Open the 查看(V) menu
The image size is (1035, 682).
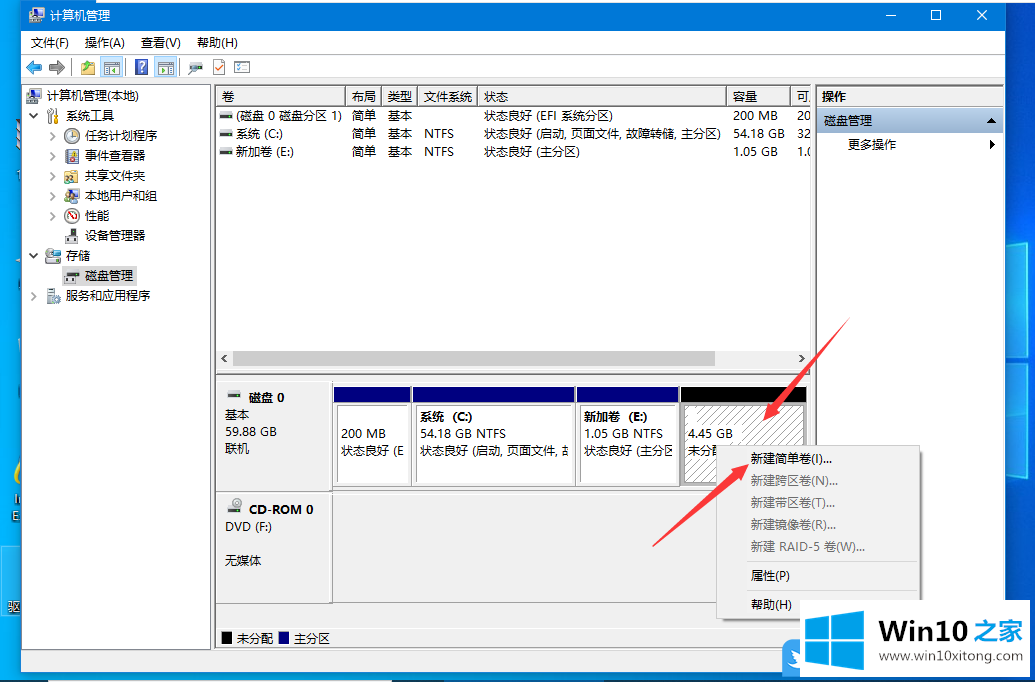coord(161,43)
